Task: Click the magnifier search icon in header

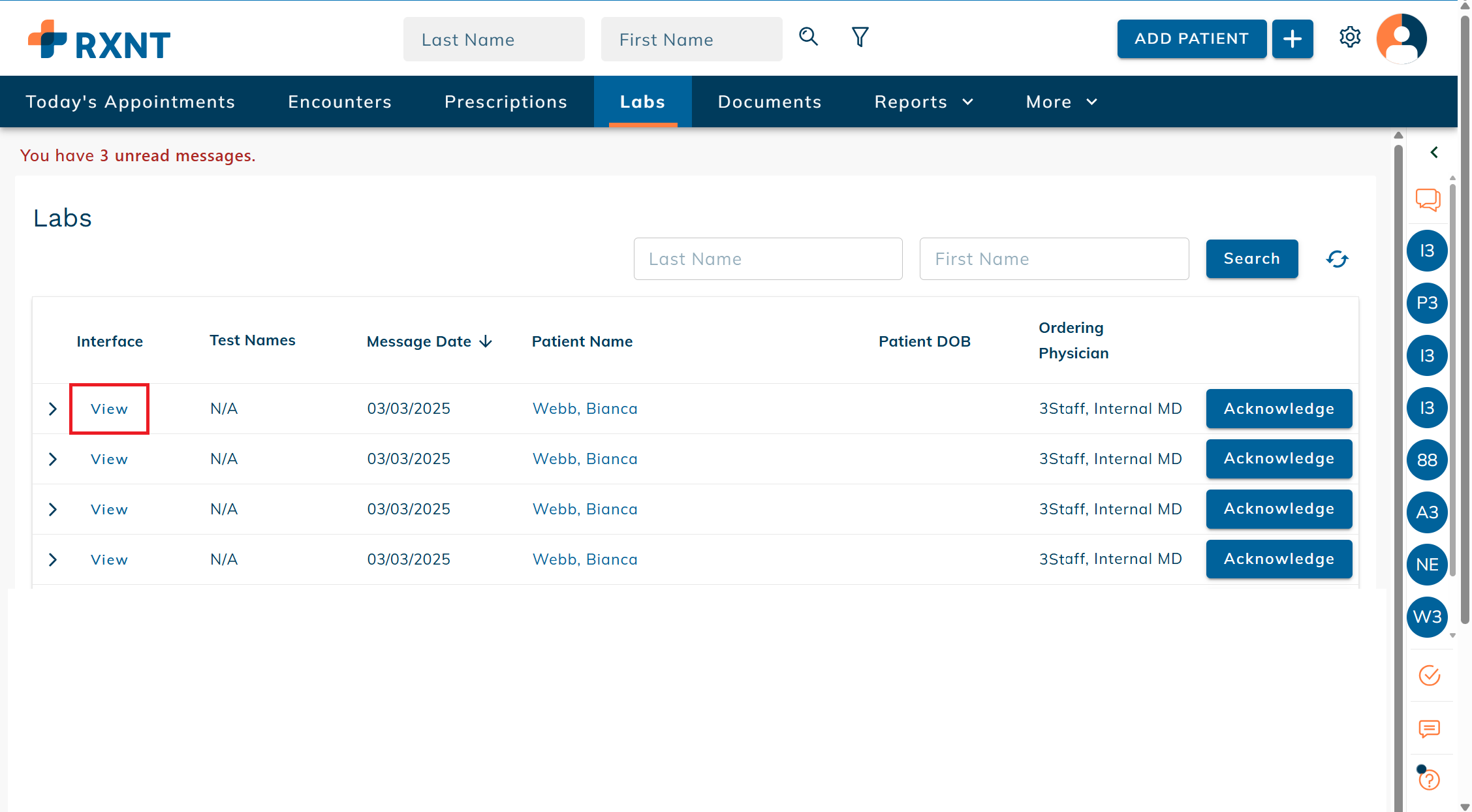Action: pyautogui.click(x=808, y=37)
